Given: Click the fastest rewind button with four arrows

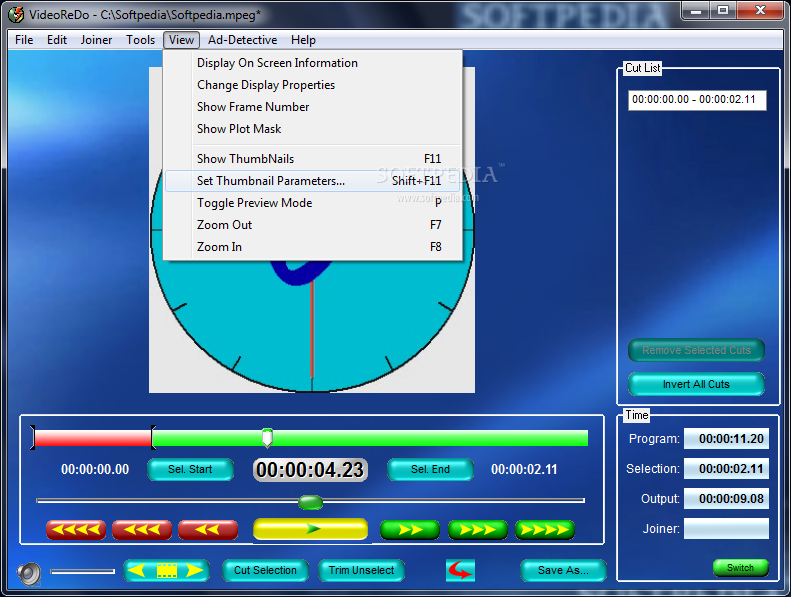Looking at the screenshot, I should (x=76, y=529).
